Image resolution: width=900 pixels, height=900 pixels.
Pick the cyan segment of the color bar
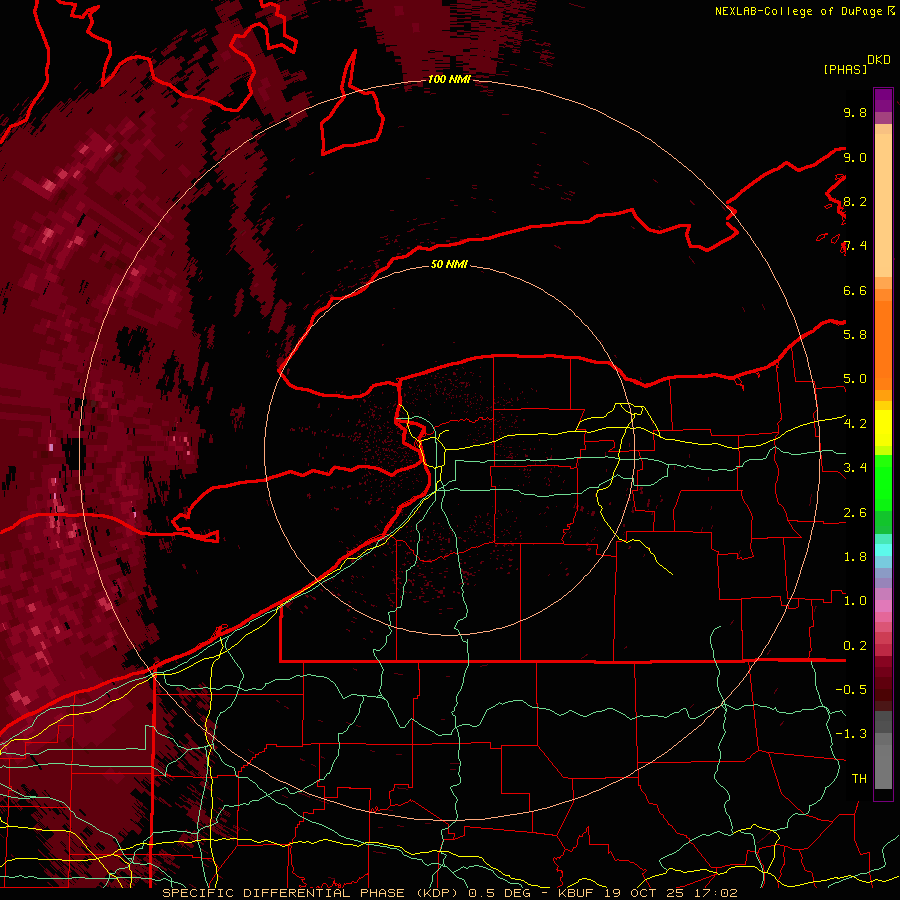coord(883,550)
